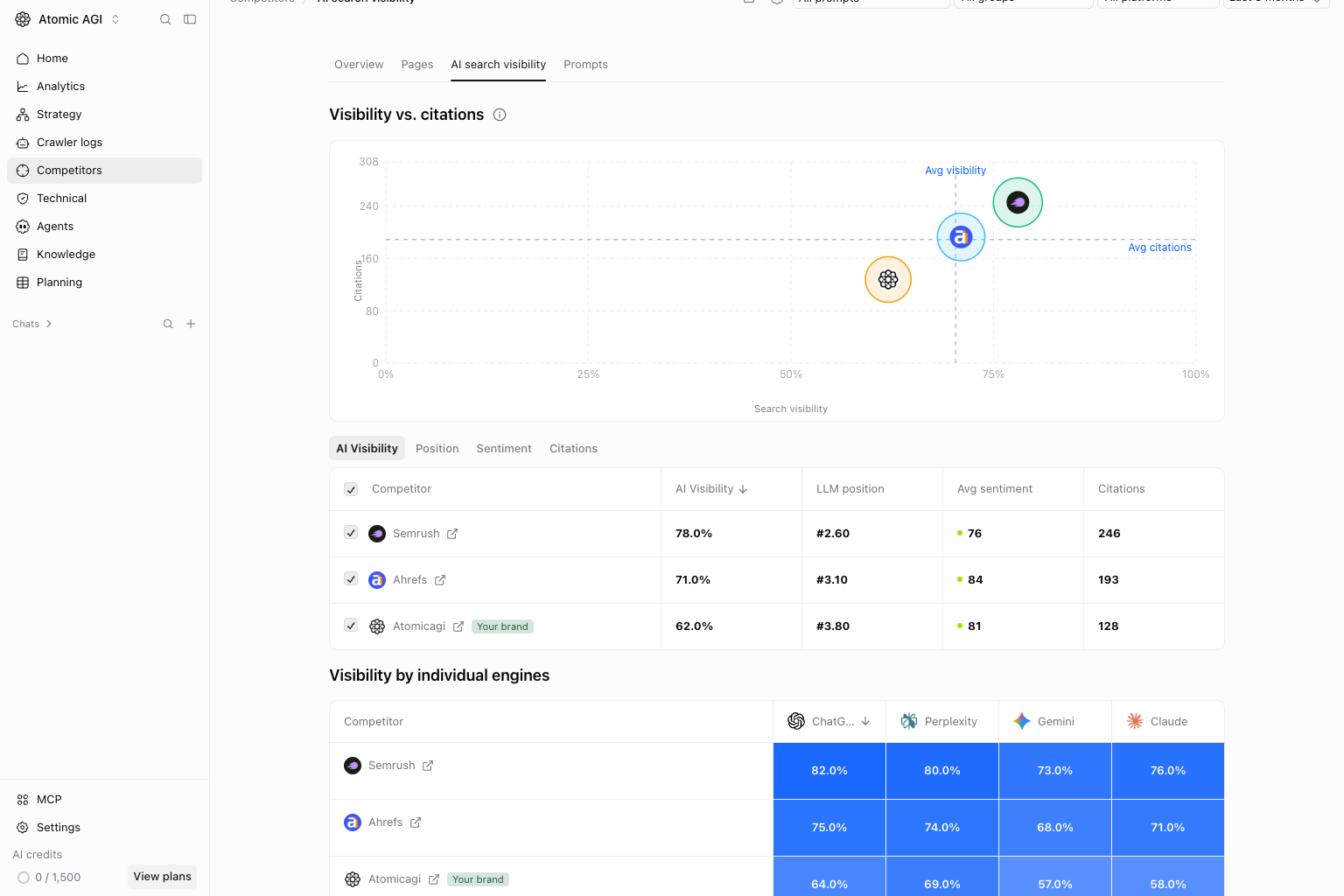Switch to the Prompts tab

585,65
